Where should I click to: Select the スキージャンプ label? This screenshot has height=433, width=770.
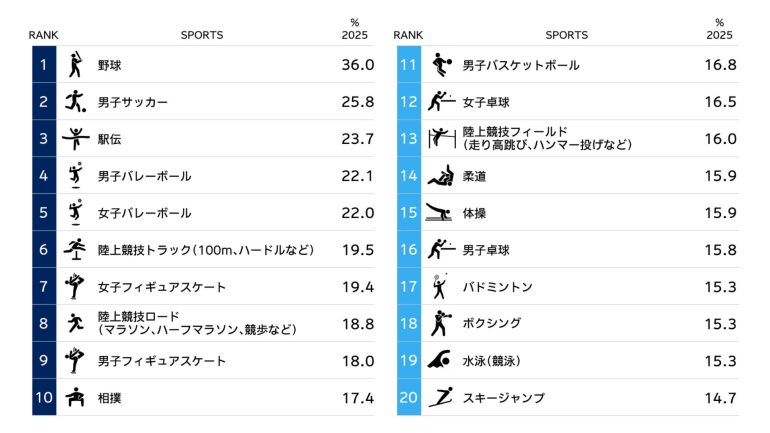pos(503,398)
